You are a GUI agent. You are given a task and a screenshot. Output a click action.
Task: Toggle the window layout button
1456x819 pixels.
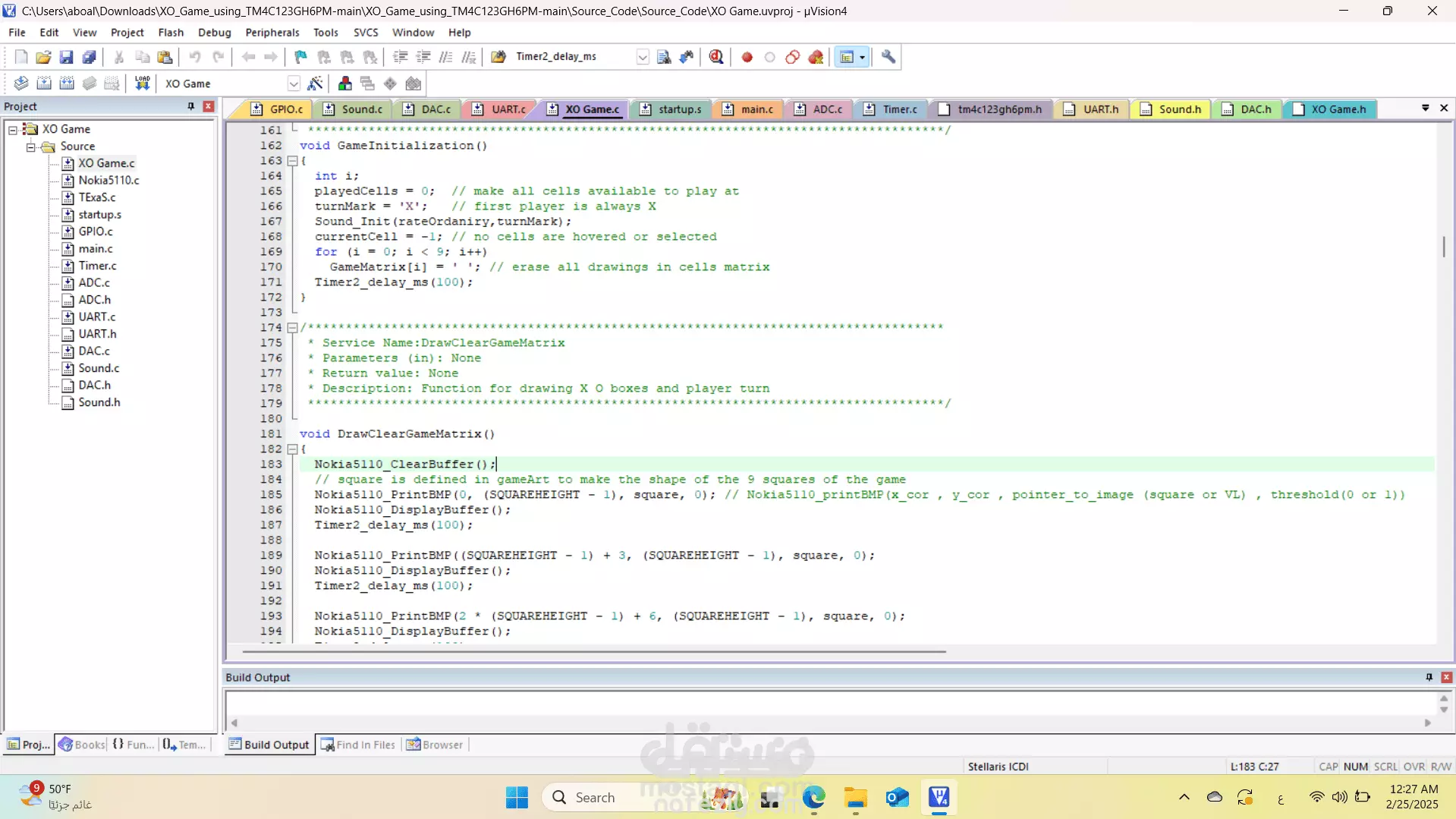pyautogui.click(x=847, y=57)
